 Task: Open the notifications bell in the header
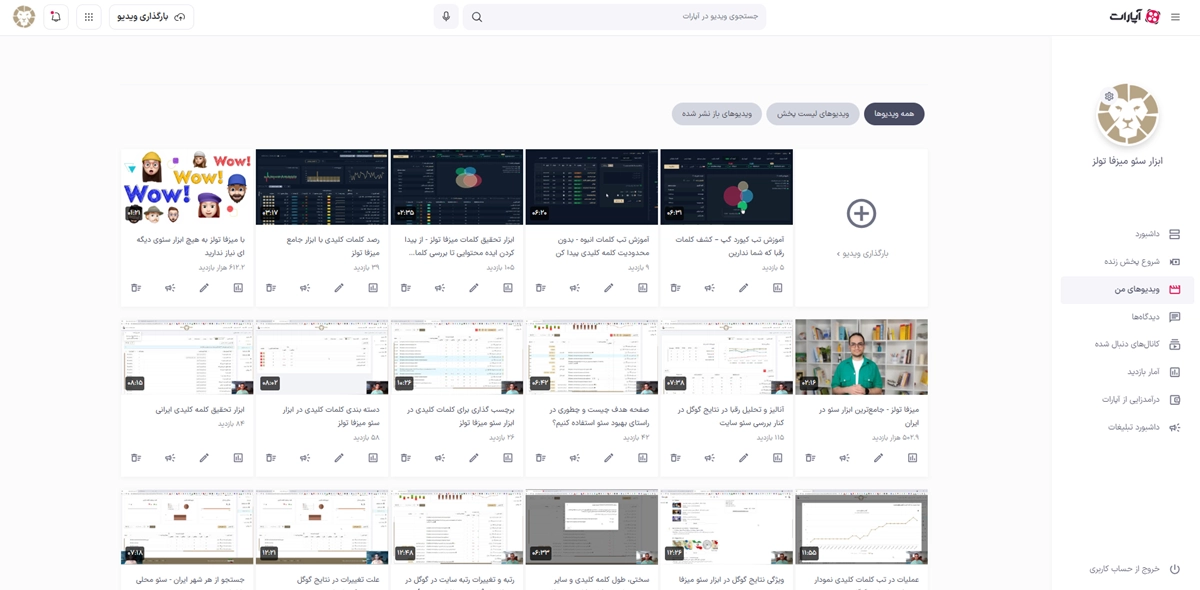click(x=56, y=17)
